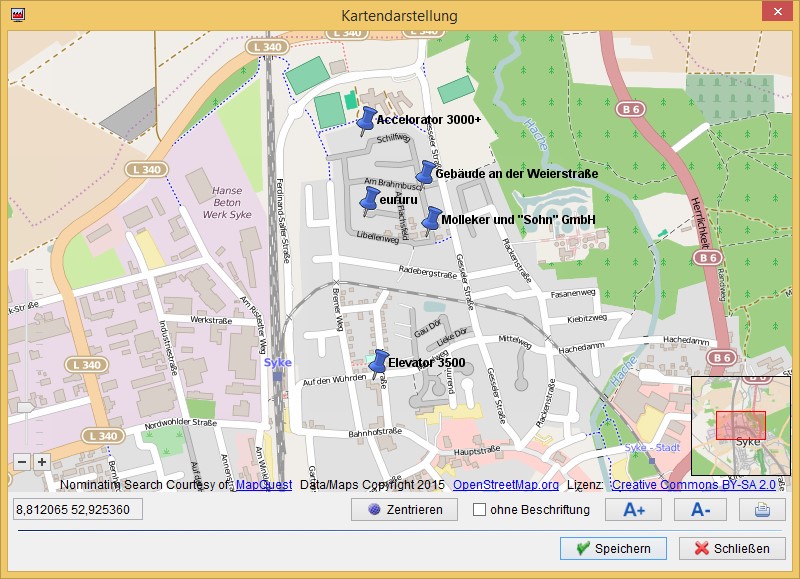The height and width of the screenshot is (579, 800).
Task: Zoom in with the plus button
Action: [41, 462]
